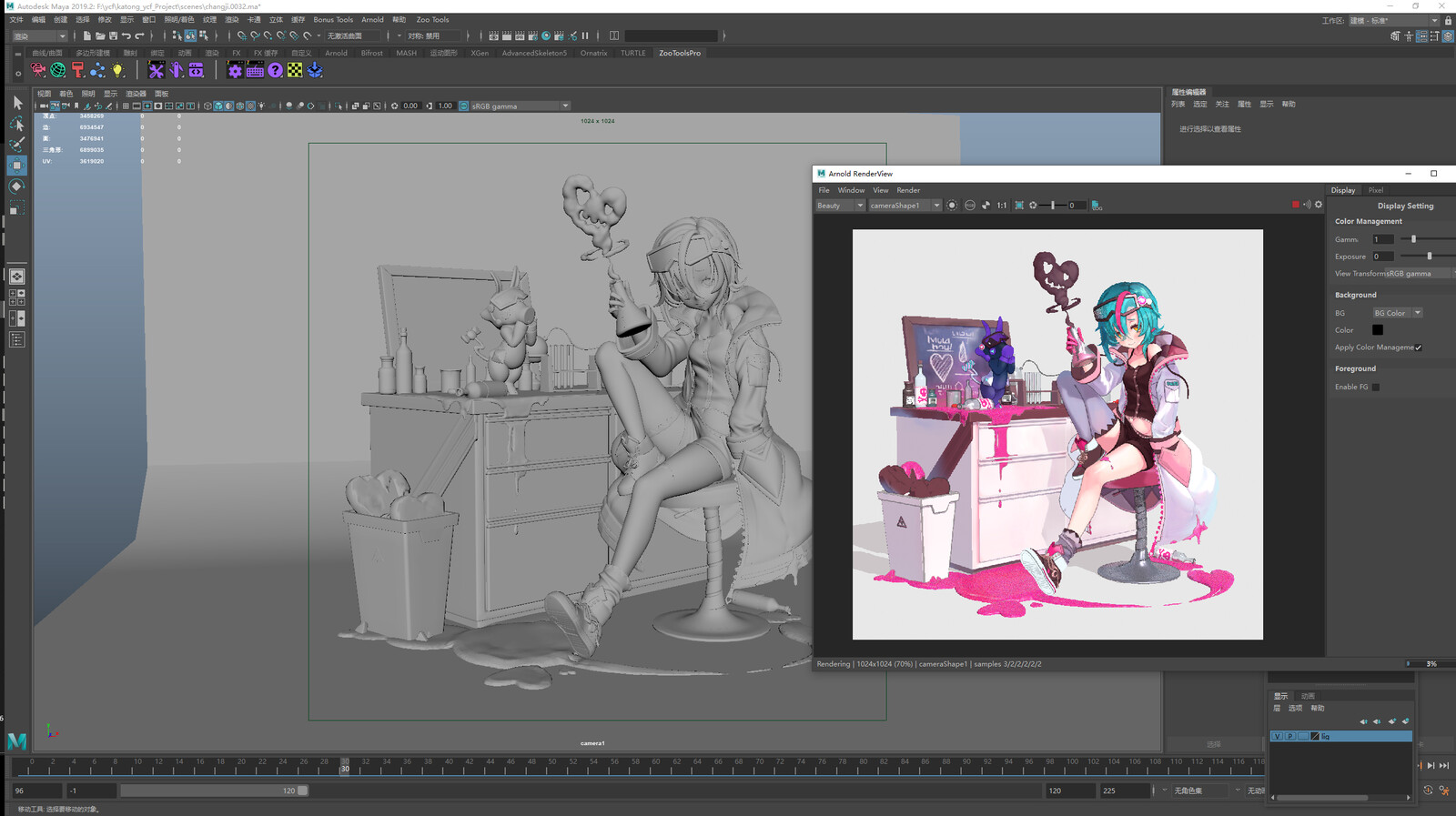This screenshot has width=1456, height=816.
Task: Open the menu set dropdown showing 渲染
Action: tap(38, 36)
